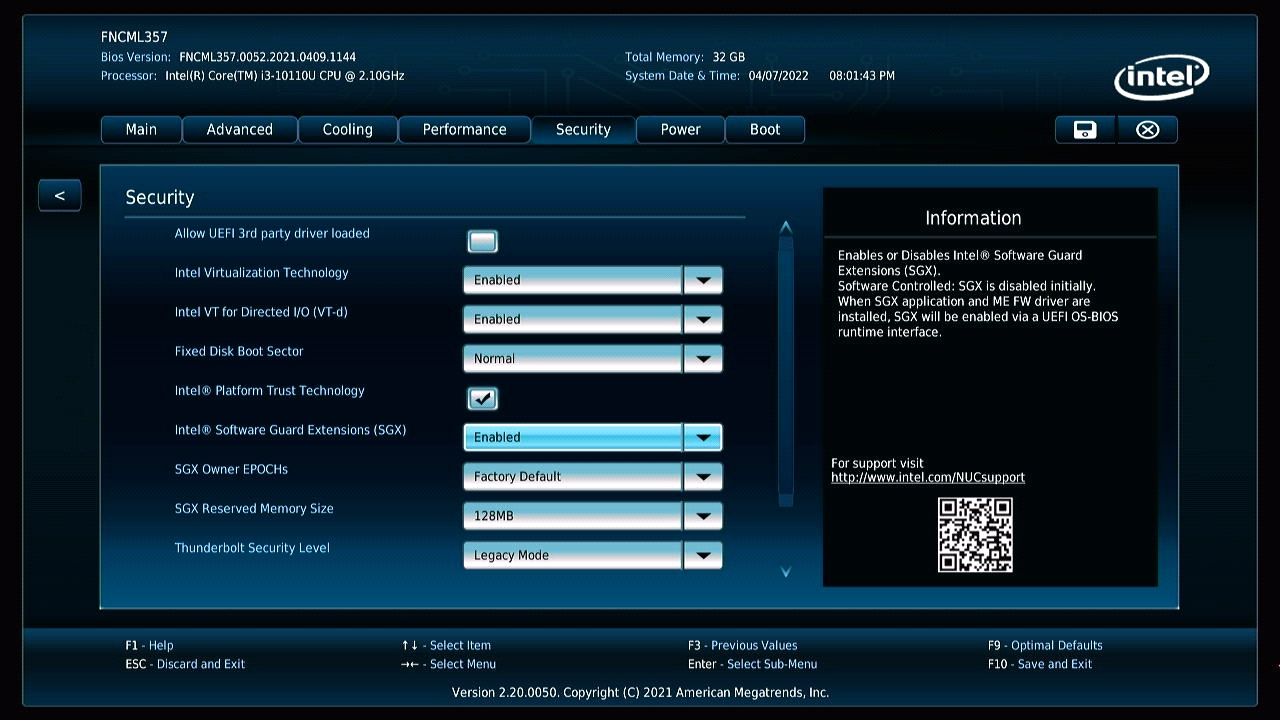Click the save floppy disk icon

tap(1085, 130)
